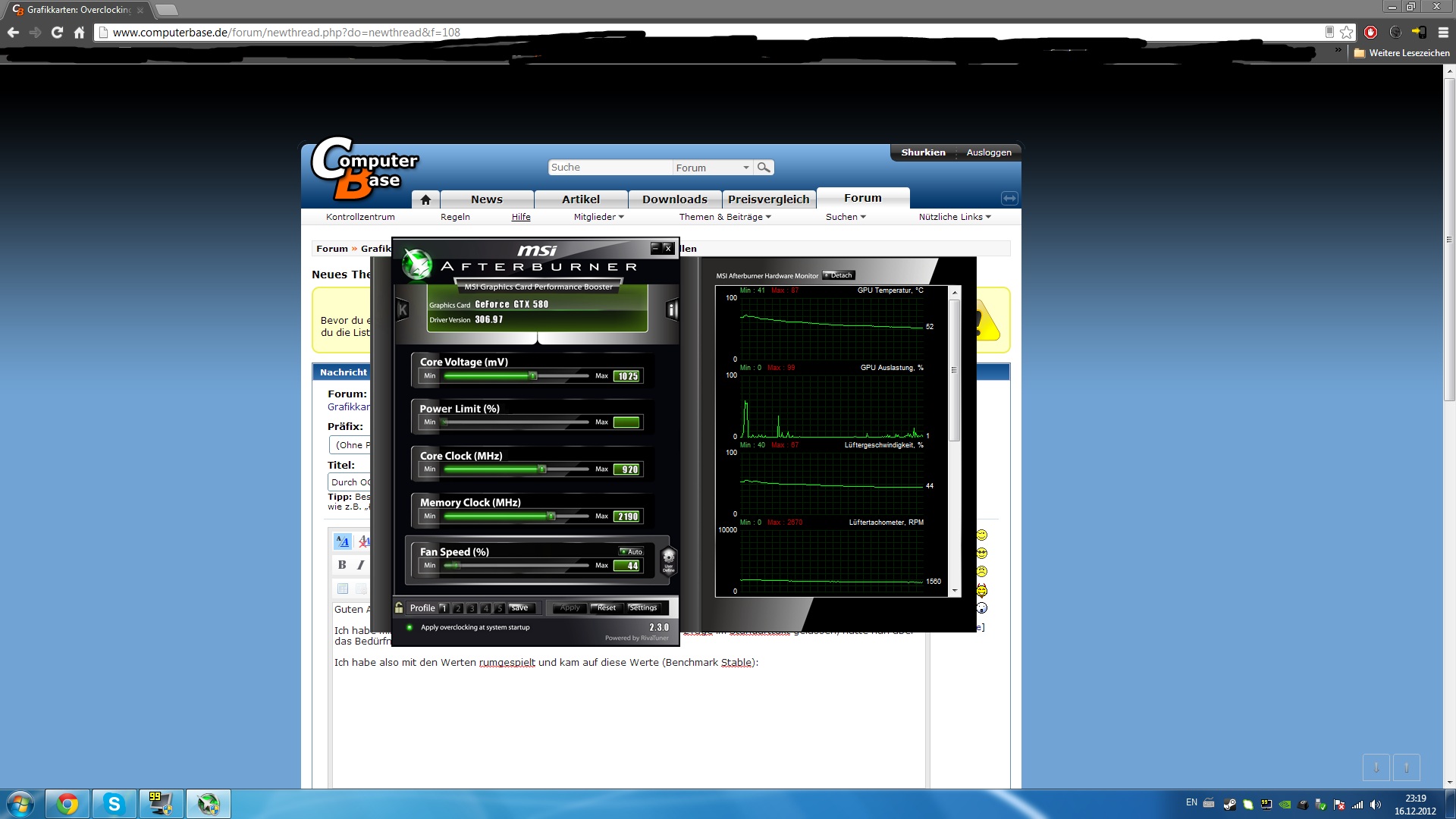This screenshot has width=1456, height=819.
Task: Click the Afterburner info 'i' button
Action: click(x=671, y=309)
